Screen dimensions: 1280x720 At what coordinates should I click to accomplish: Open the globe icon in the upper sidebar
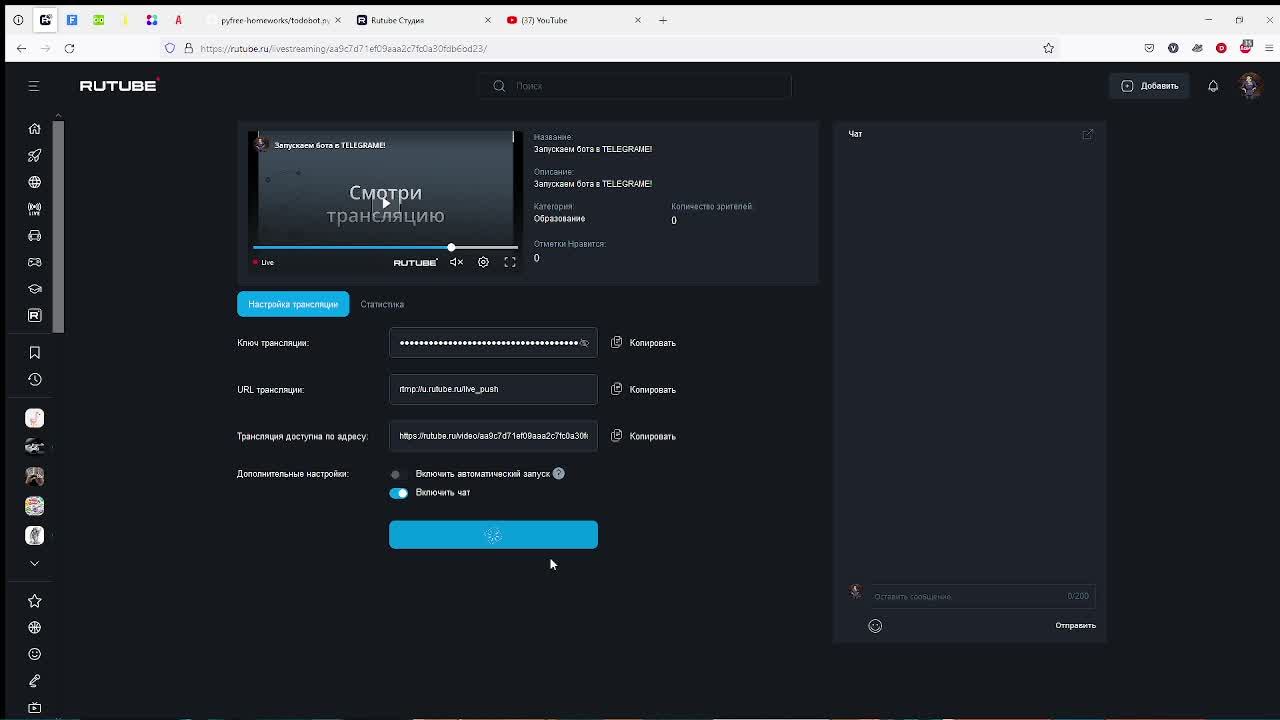click(34, 182)
